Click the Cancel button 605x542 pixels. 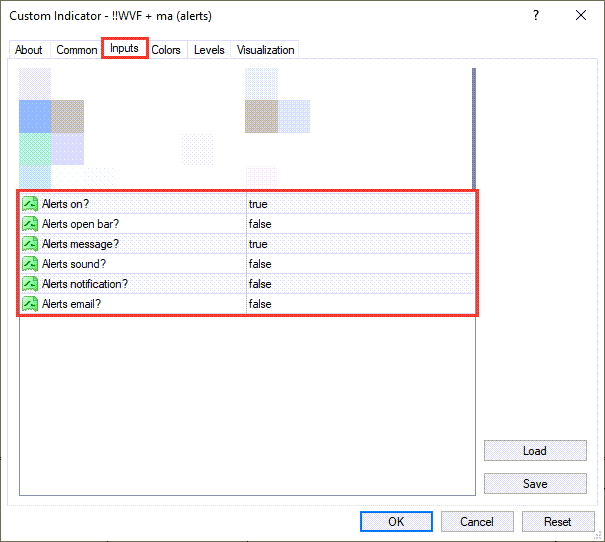point(477,522)
